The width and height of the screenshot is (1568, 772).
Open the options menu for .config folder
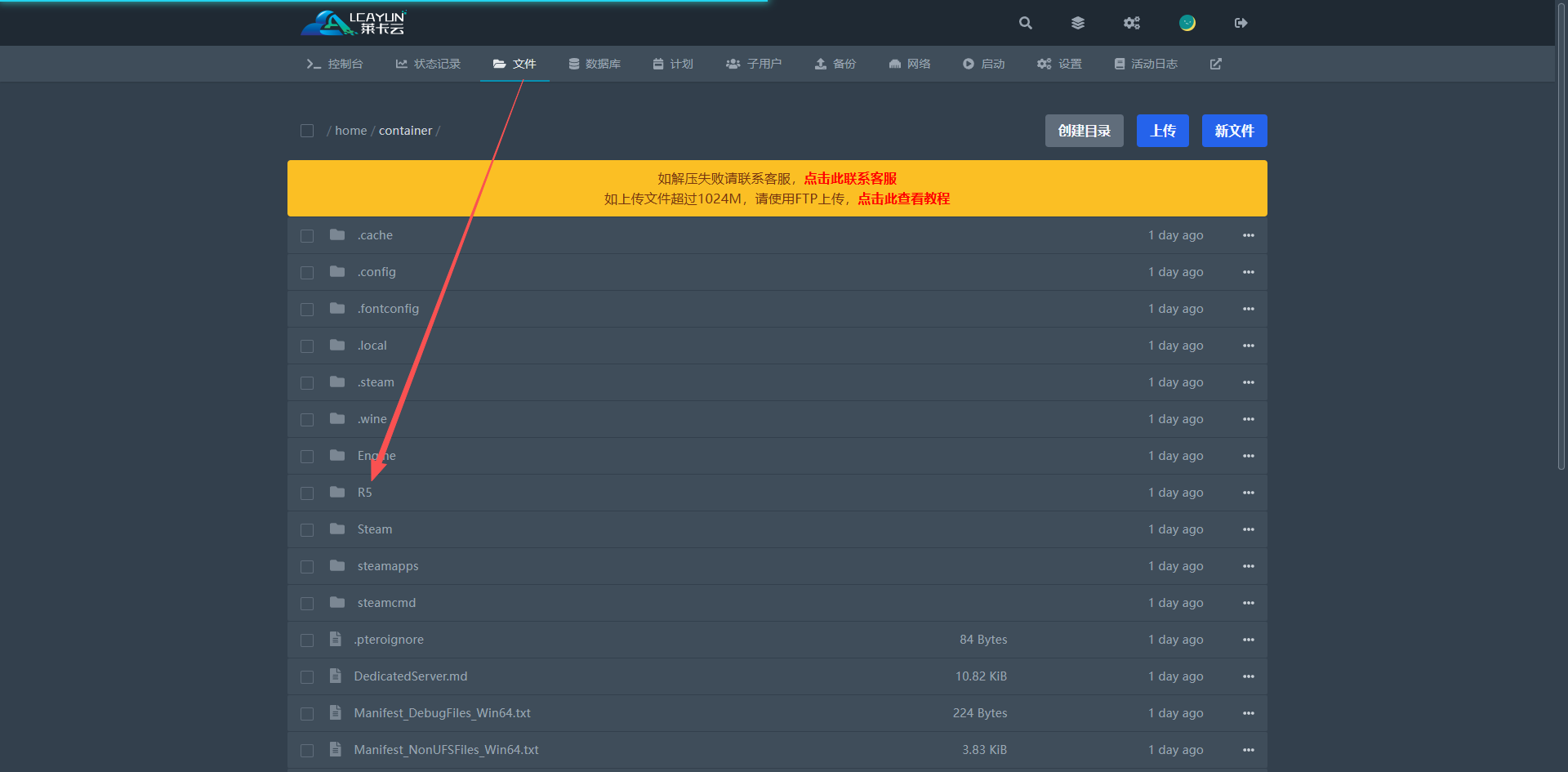pos(1248,272)
